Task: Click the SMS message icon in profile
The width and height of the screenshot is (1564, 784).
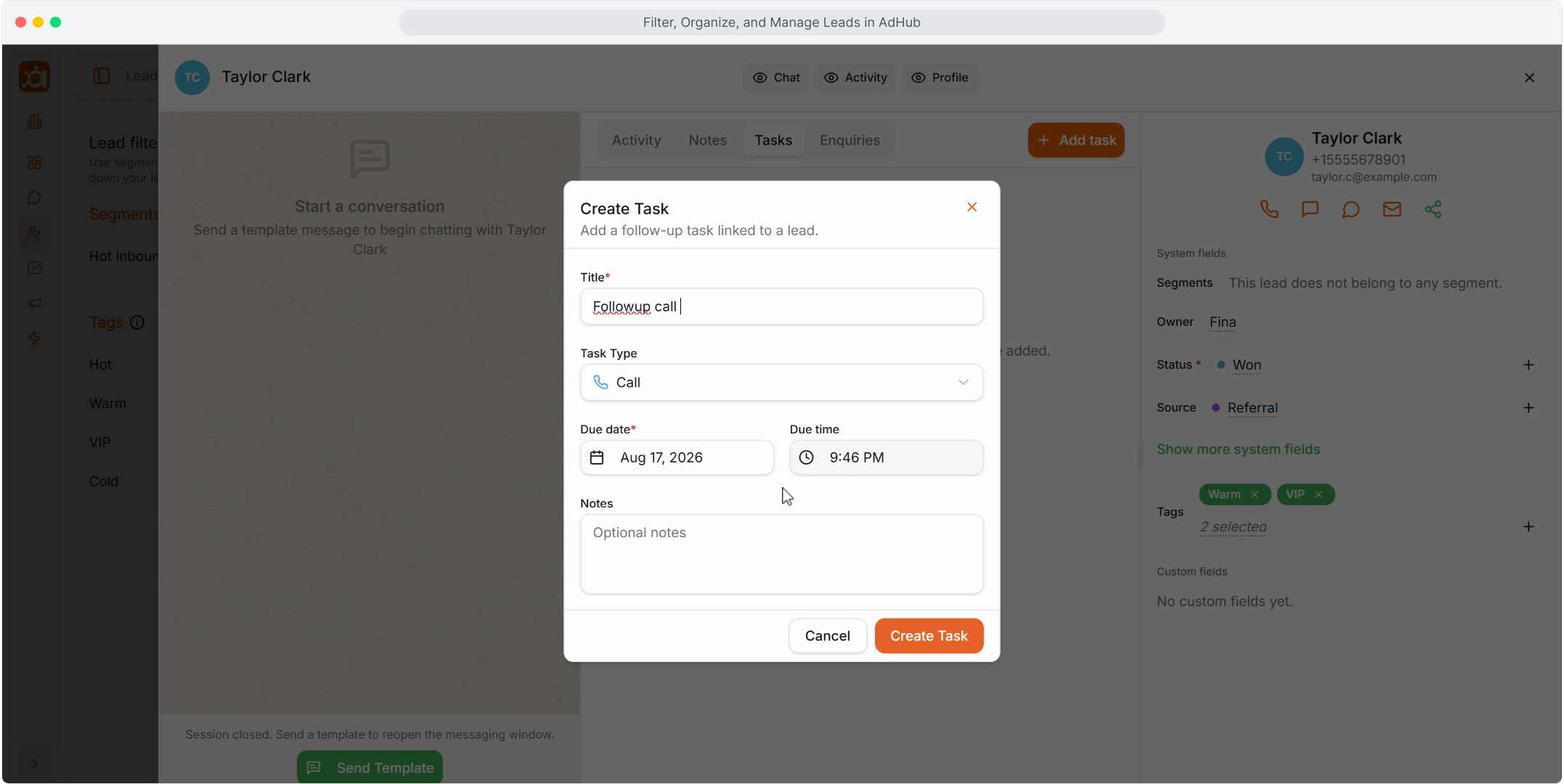Action: coord(1310,210)
